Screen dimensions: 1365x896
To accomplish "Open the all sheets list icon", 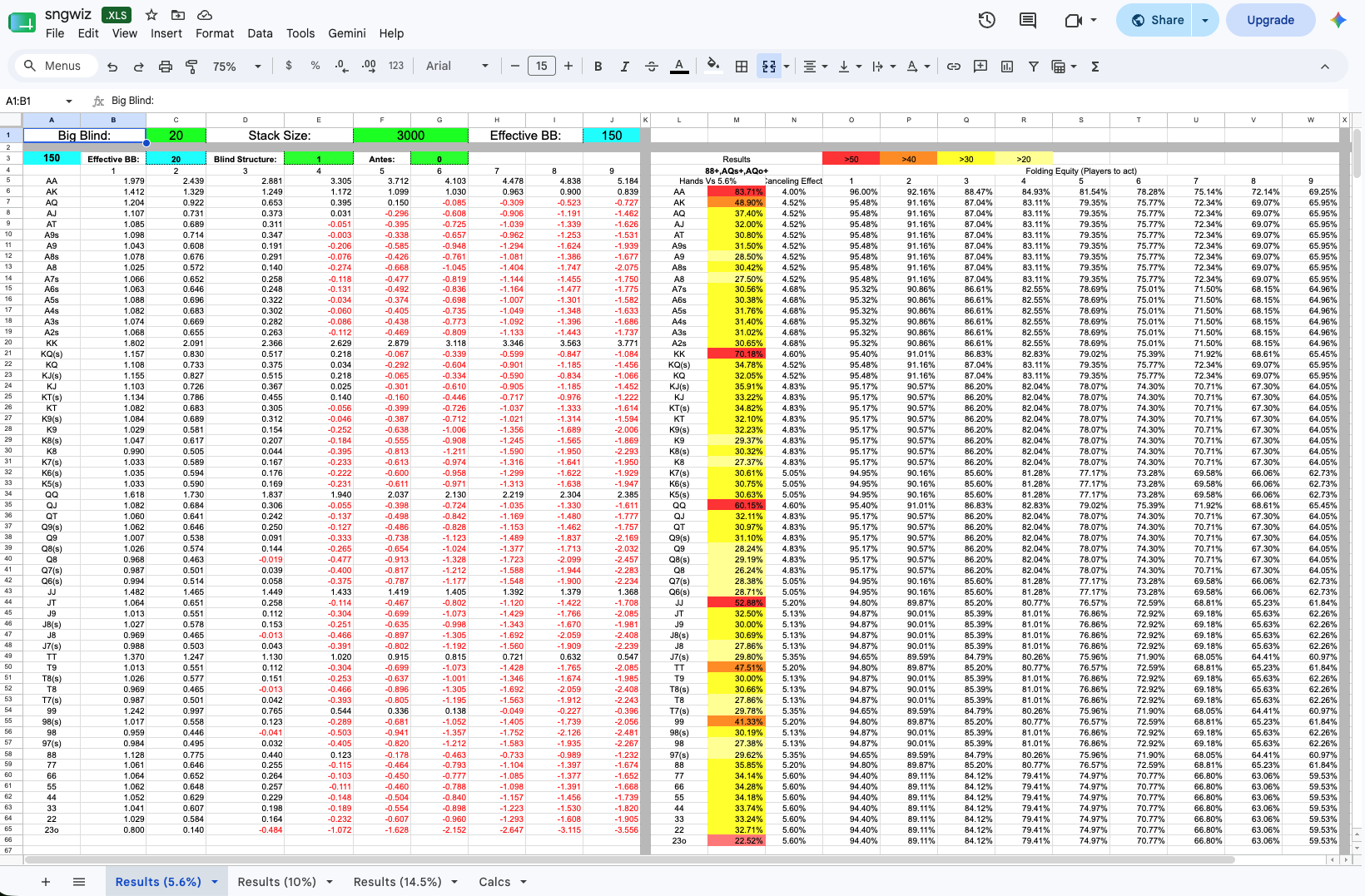I will [x=79, y=882].
